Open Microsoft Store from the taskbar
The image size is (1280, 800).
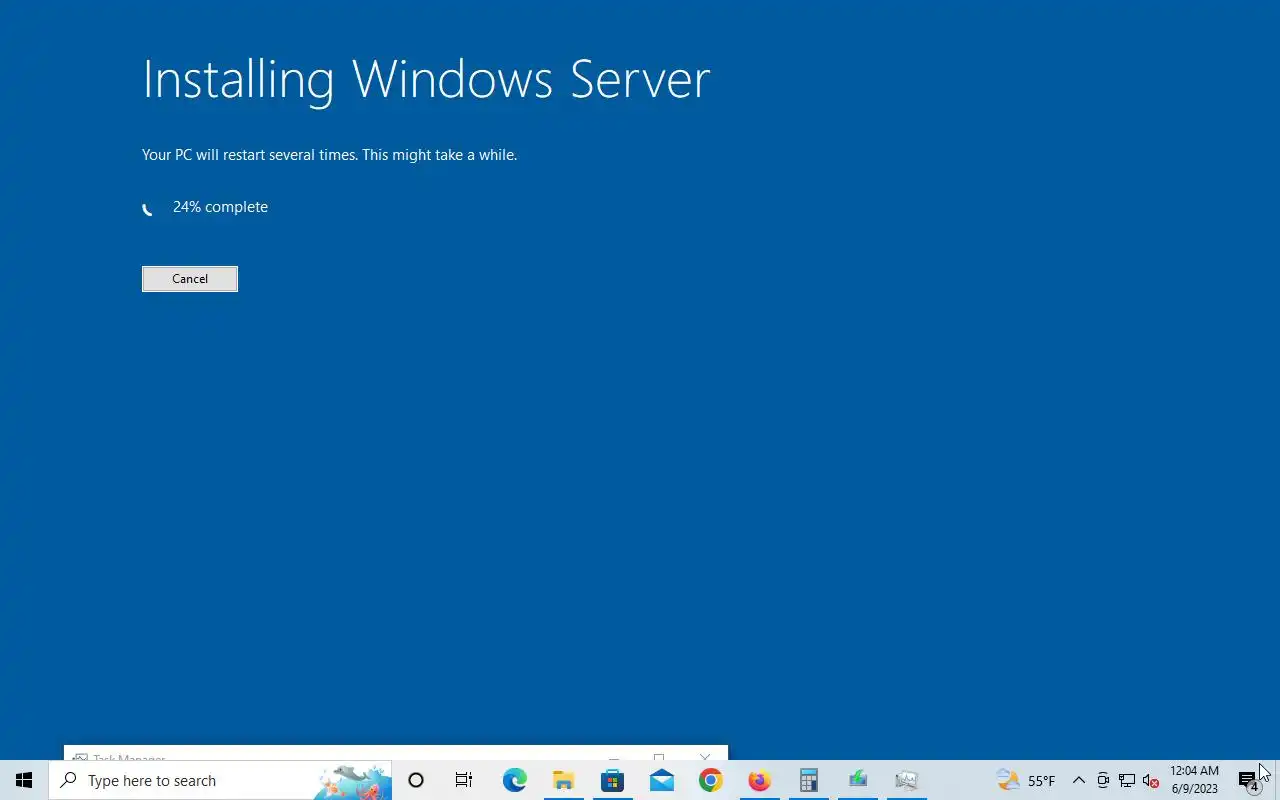(612, 780)
